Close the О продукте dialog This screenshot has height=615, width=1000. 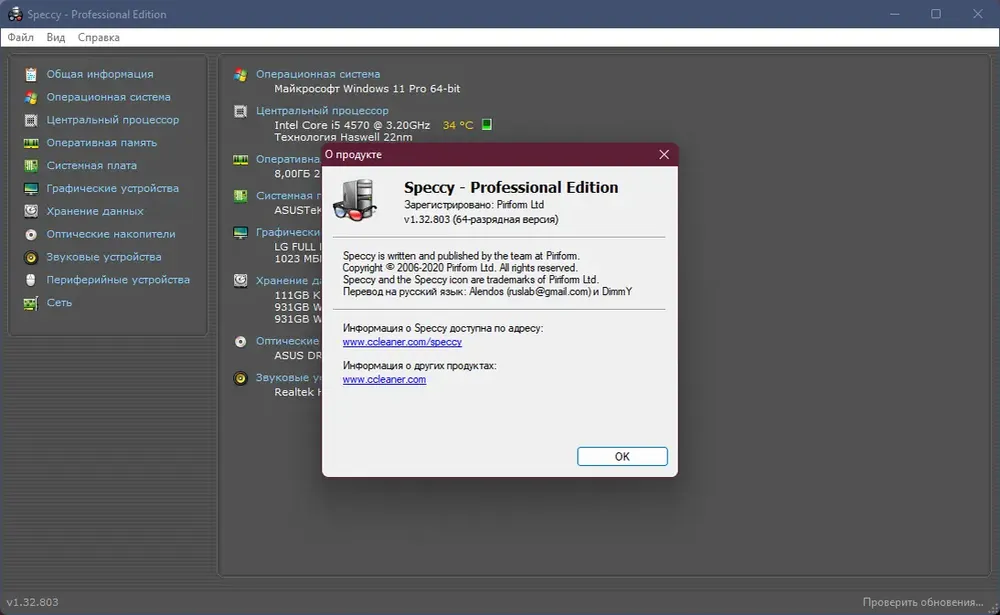click(x=663, y=155)
